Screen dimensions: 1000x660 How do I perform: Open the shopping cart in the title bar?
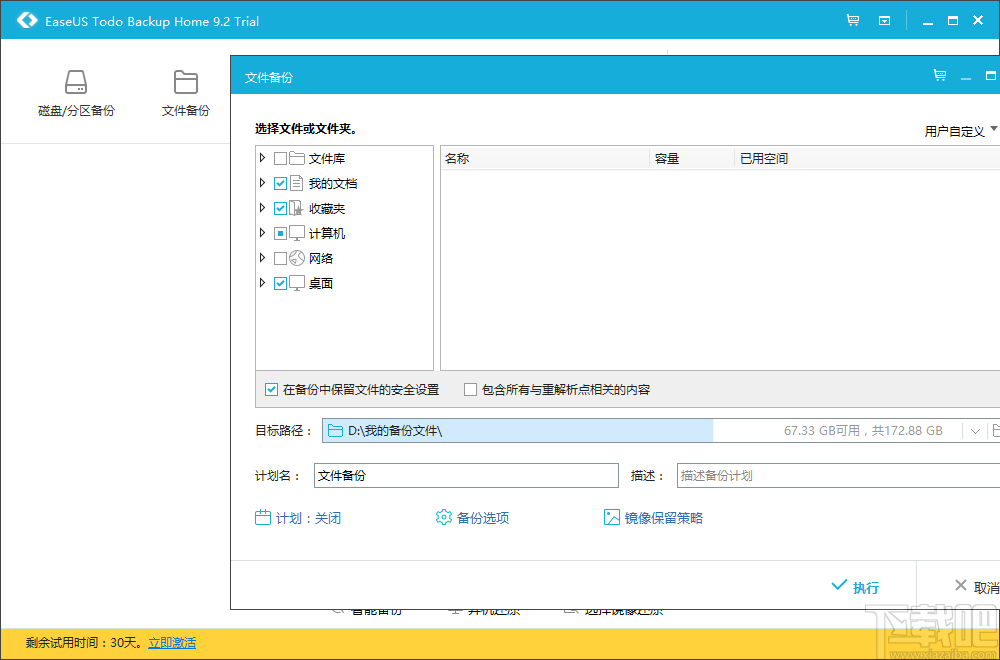tap(852, 19)
